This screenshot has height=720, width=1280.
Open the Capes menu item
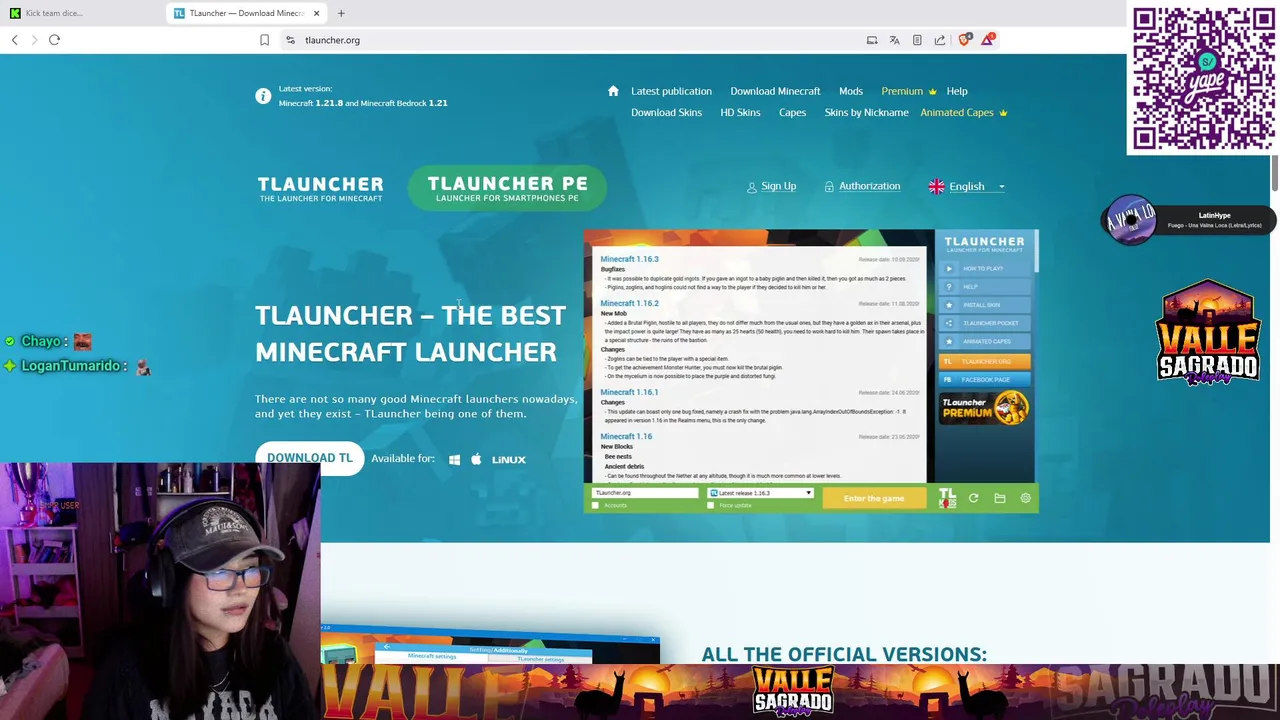click(792, 112)
